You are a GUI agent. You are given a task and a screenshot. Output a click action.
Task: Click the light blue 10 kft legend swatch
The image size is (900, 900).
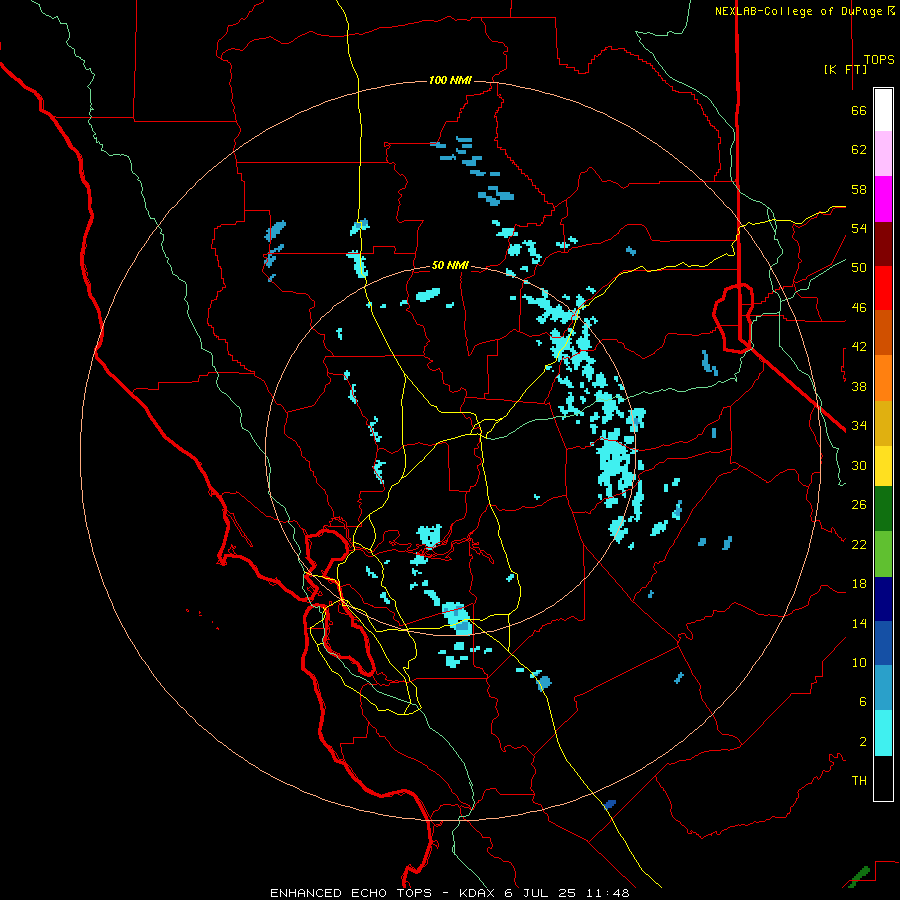(883, 688)
